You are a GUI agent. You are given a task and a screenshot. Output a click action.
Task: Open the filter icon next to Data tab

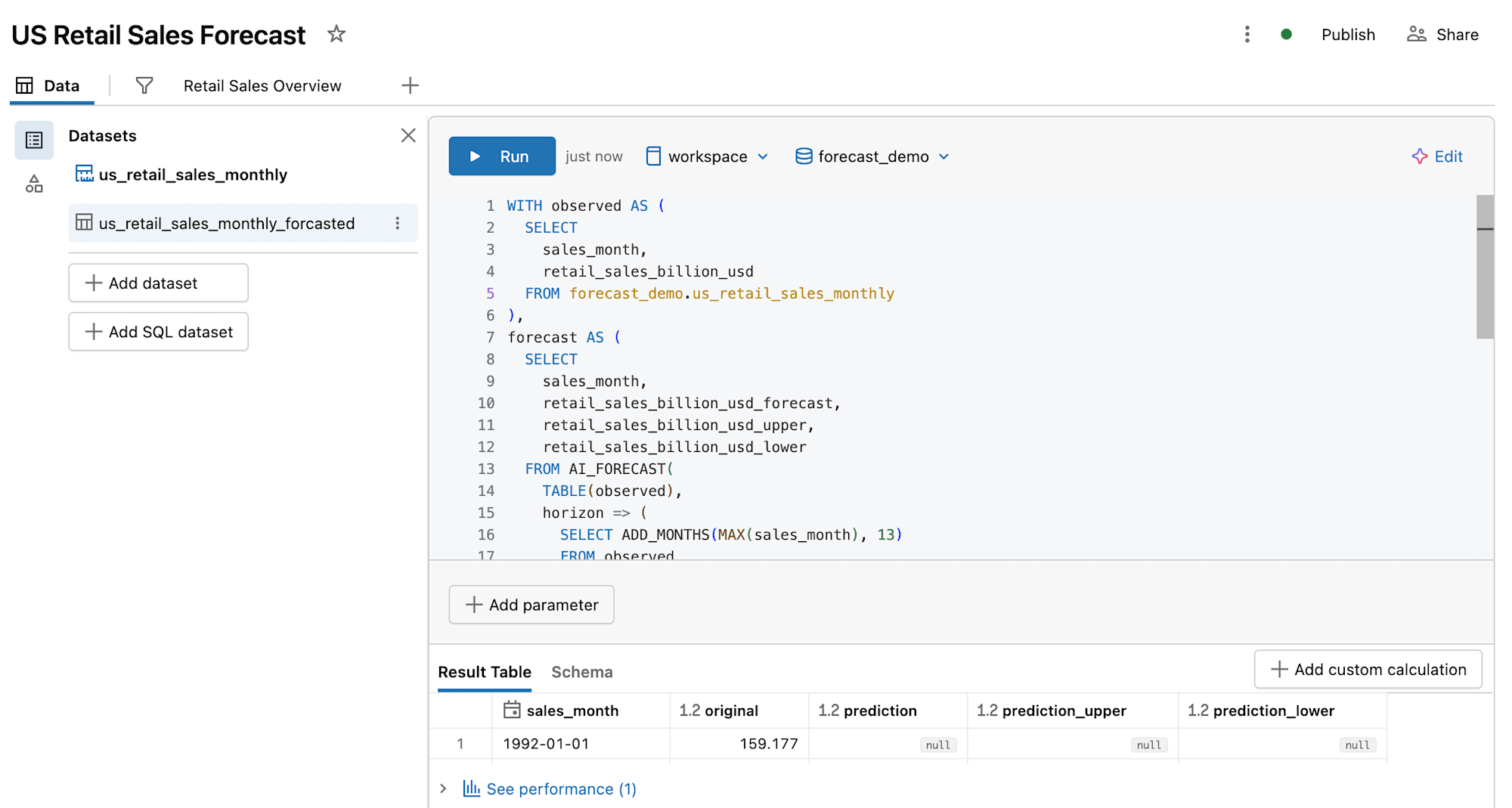(x=144, y=85)
